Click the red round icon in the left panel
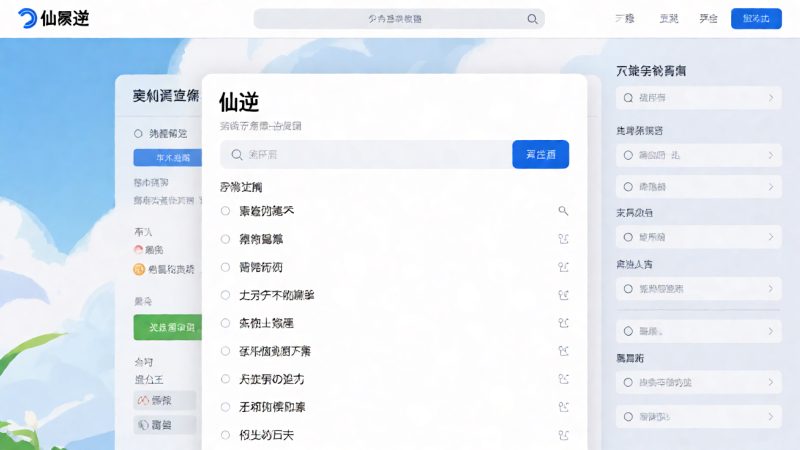Viewport: 800px width, 450px height. (x=138, y=249)
